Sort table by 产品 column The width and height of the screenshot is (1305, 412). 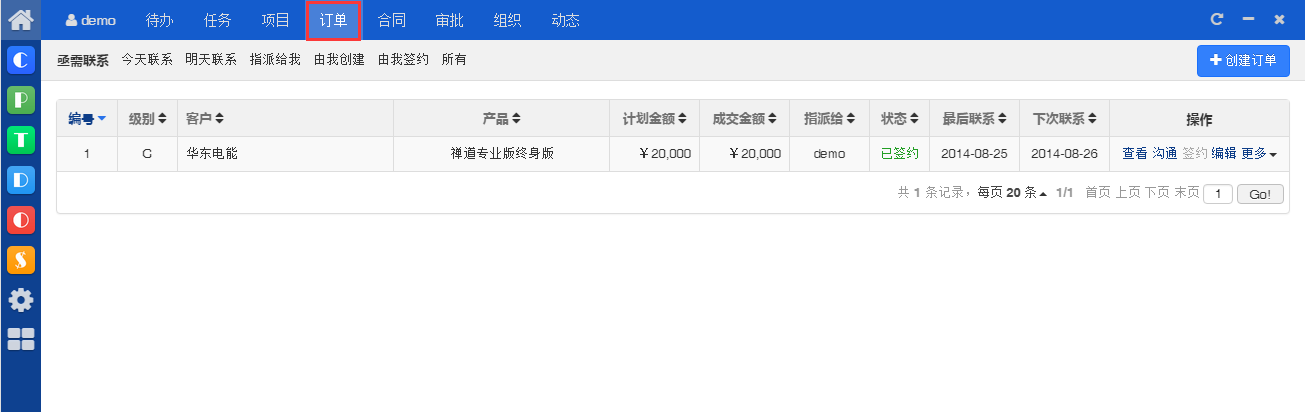[502, 119]
